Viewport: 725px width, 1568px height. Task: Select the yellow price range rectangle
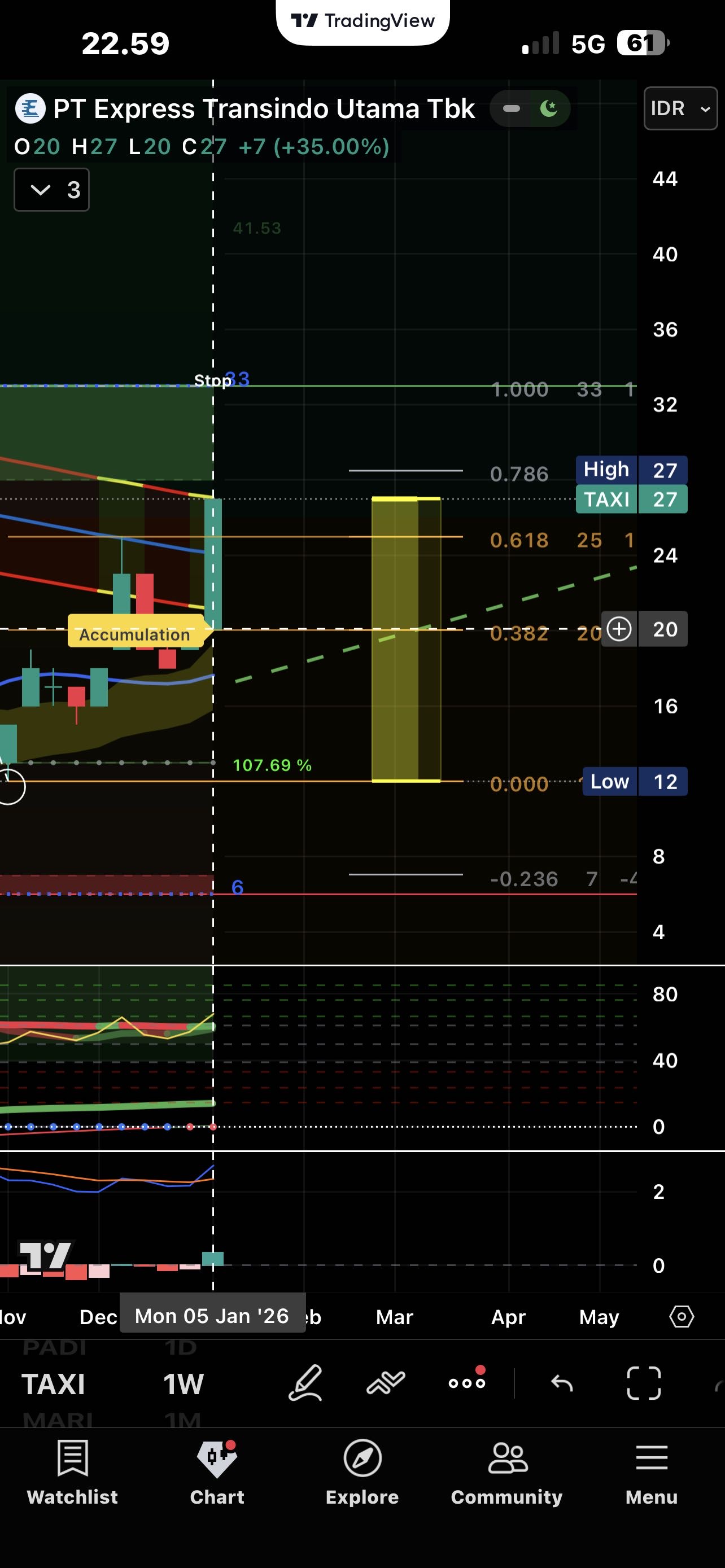(406, 639)
